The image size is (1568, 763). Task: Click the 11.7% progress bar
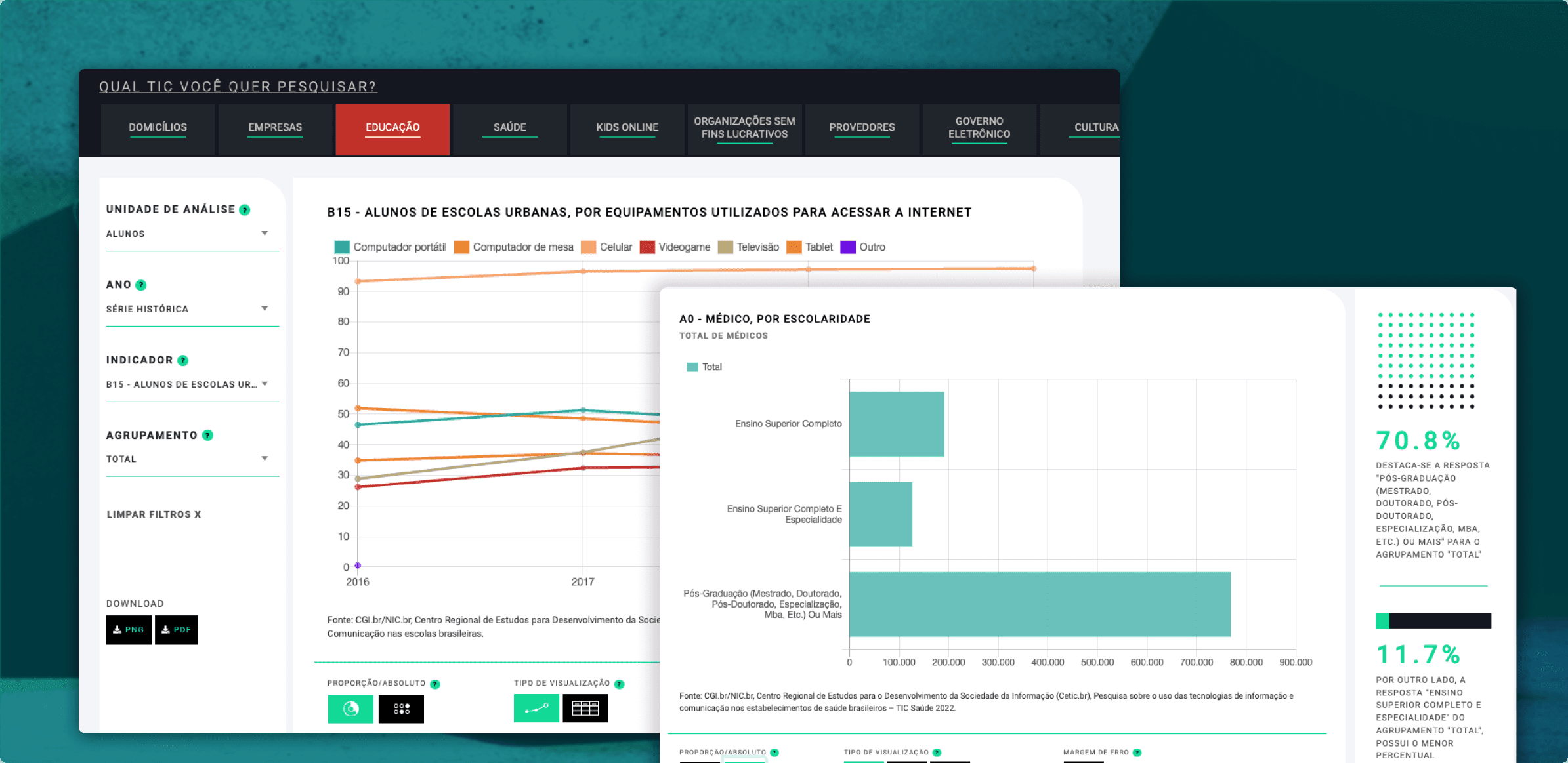[1433, 621]
